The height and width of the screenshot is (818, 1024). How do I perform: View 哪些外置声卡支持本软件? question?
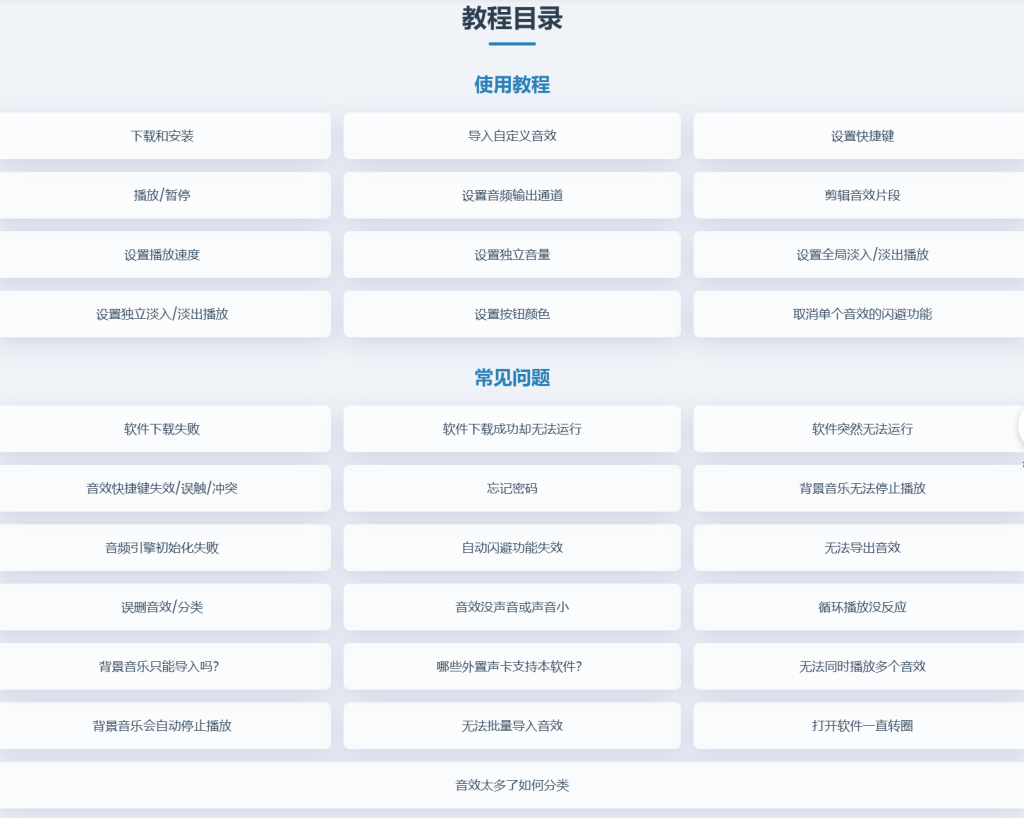pyautogui.click(x=512, y=667)
